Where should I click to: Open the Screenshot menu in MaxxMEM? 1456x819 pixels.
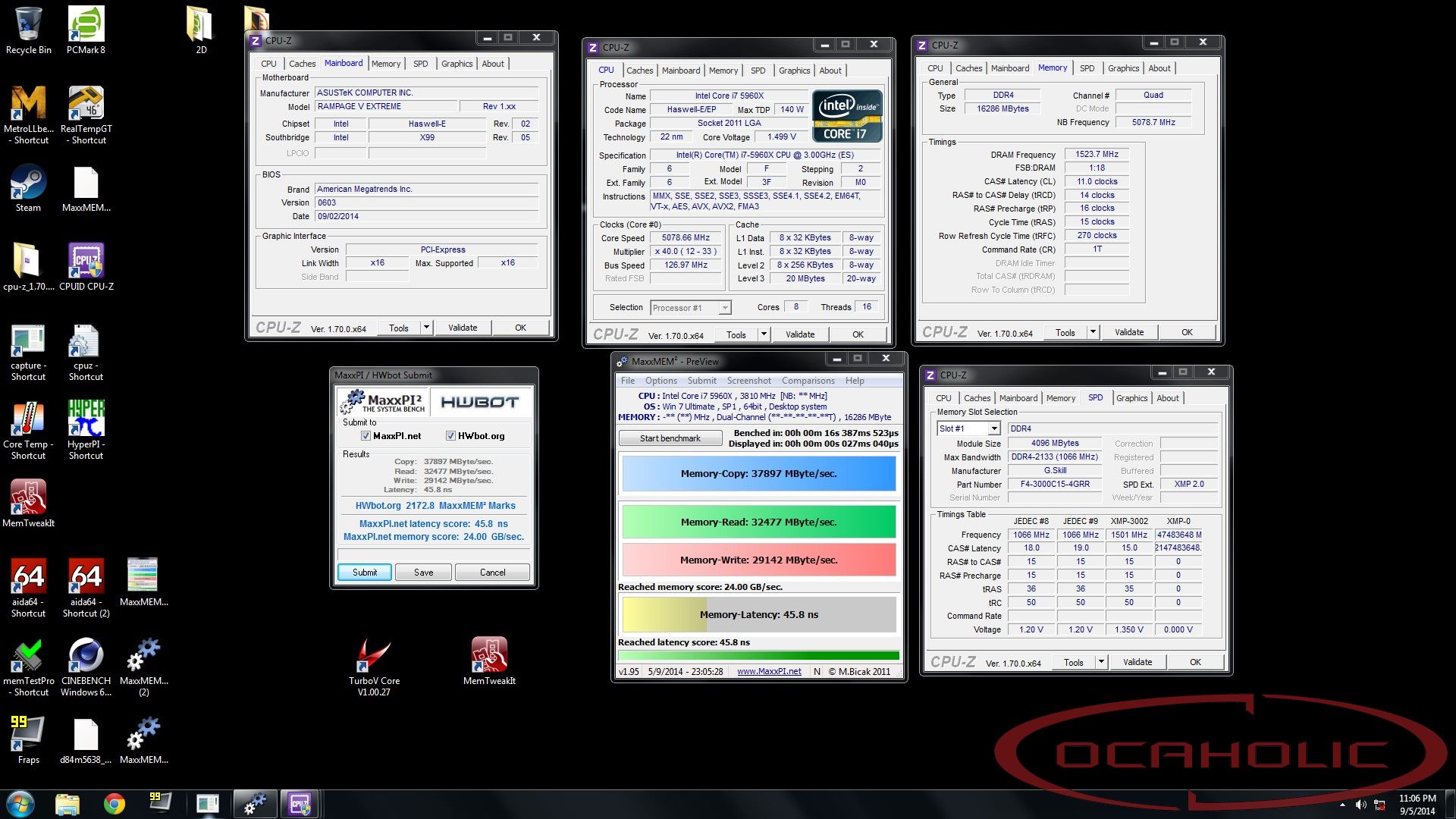point(748,381)
